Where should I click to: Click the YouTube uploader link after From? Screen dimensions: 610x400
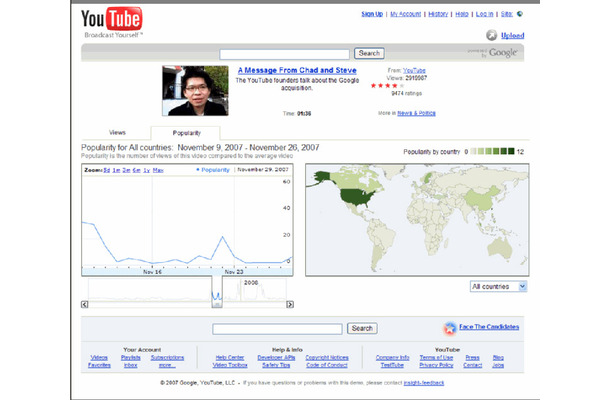(414, 70)
